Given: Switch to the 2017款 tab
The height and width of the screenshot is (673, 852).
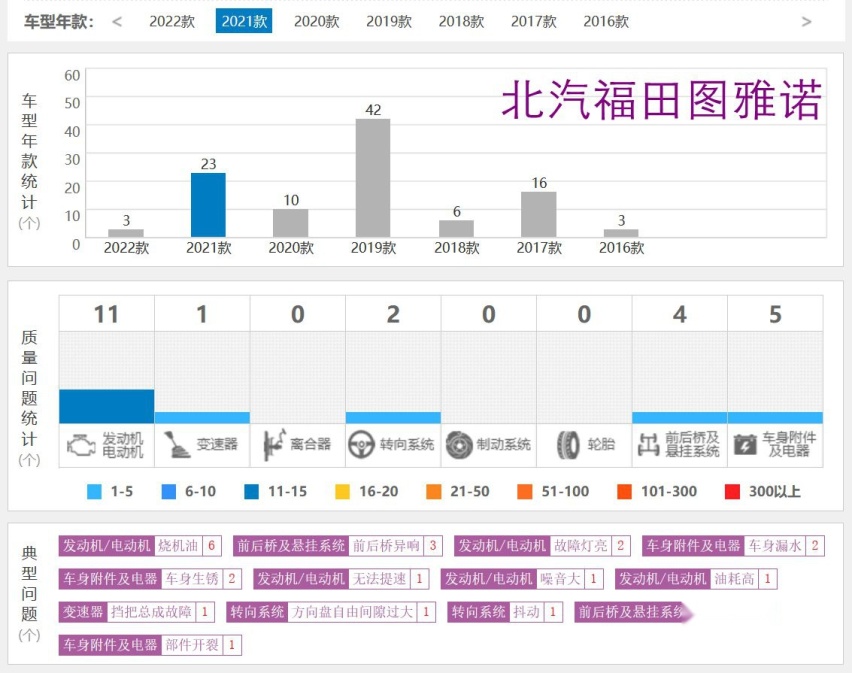Looking at the screenshot, I should (534, 21).
